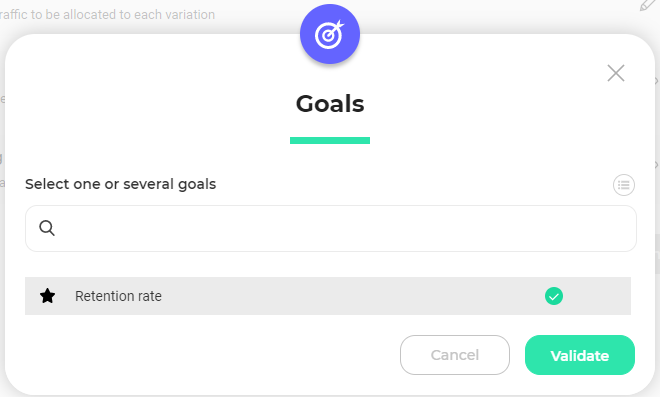
Task: Click the gray scrollbar segment at right edge
Action: coord(657,255)
